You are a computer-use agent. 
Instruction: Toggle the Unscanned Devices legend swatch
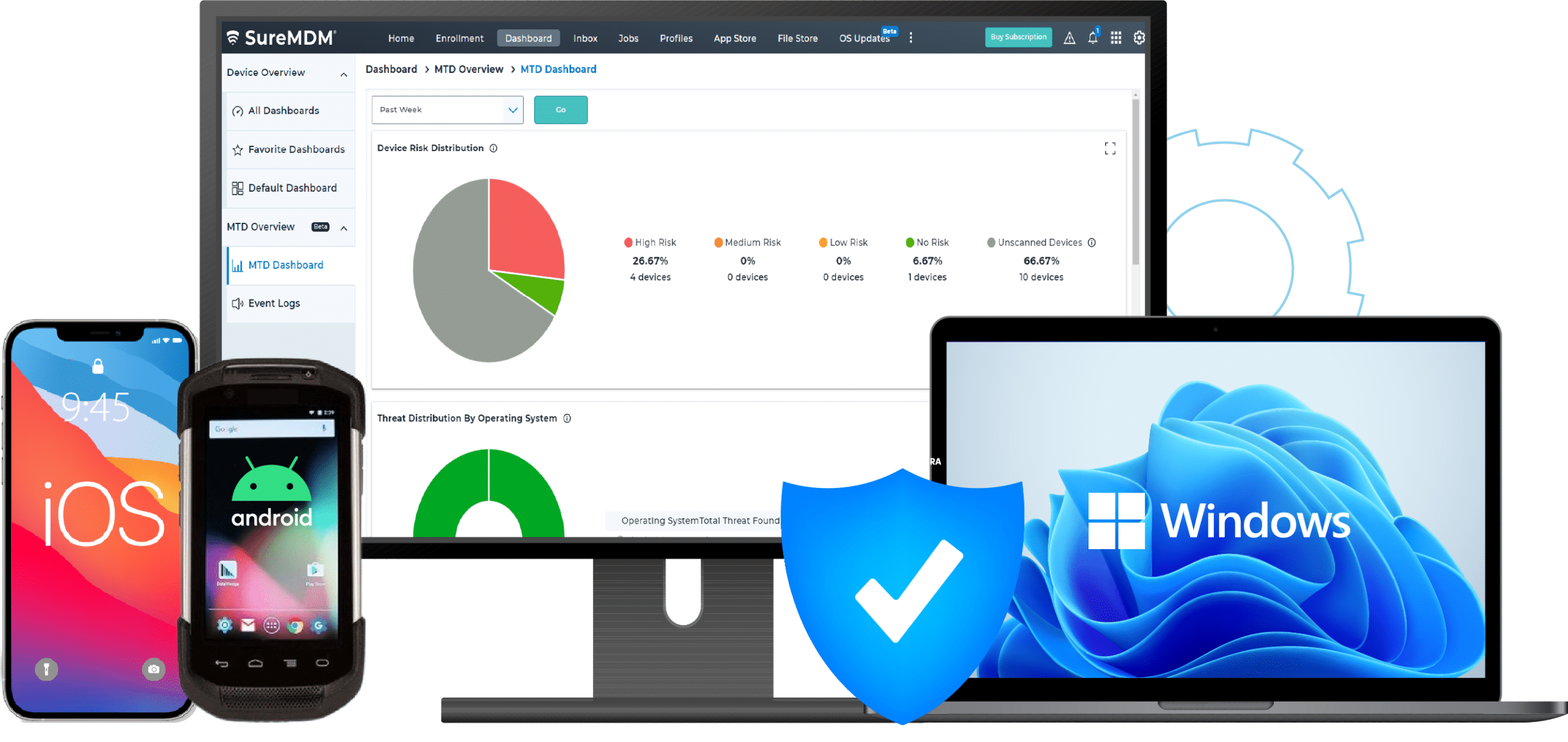(991, 242)
